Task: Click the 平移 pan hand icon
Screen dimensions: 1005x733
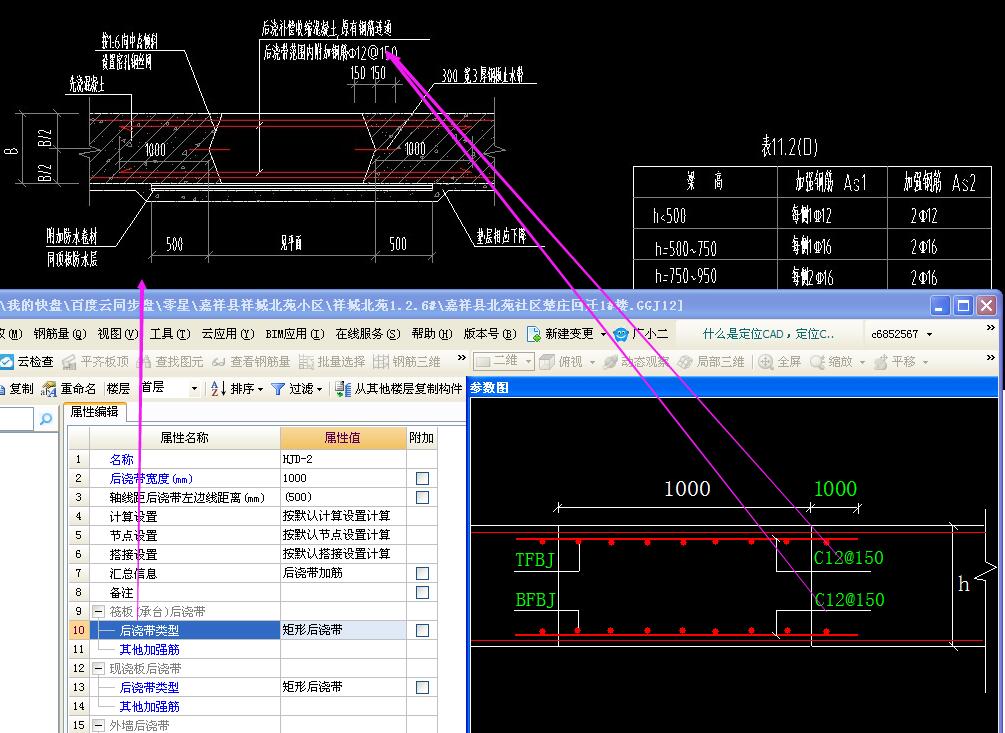Action: 881,362
